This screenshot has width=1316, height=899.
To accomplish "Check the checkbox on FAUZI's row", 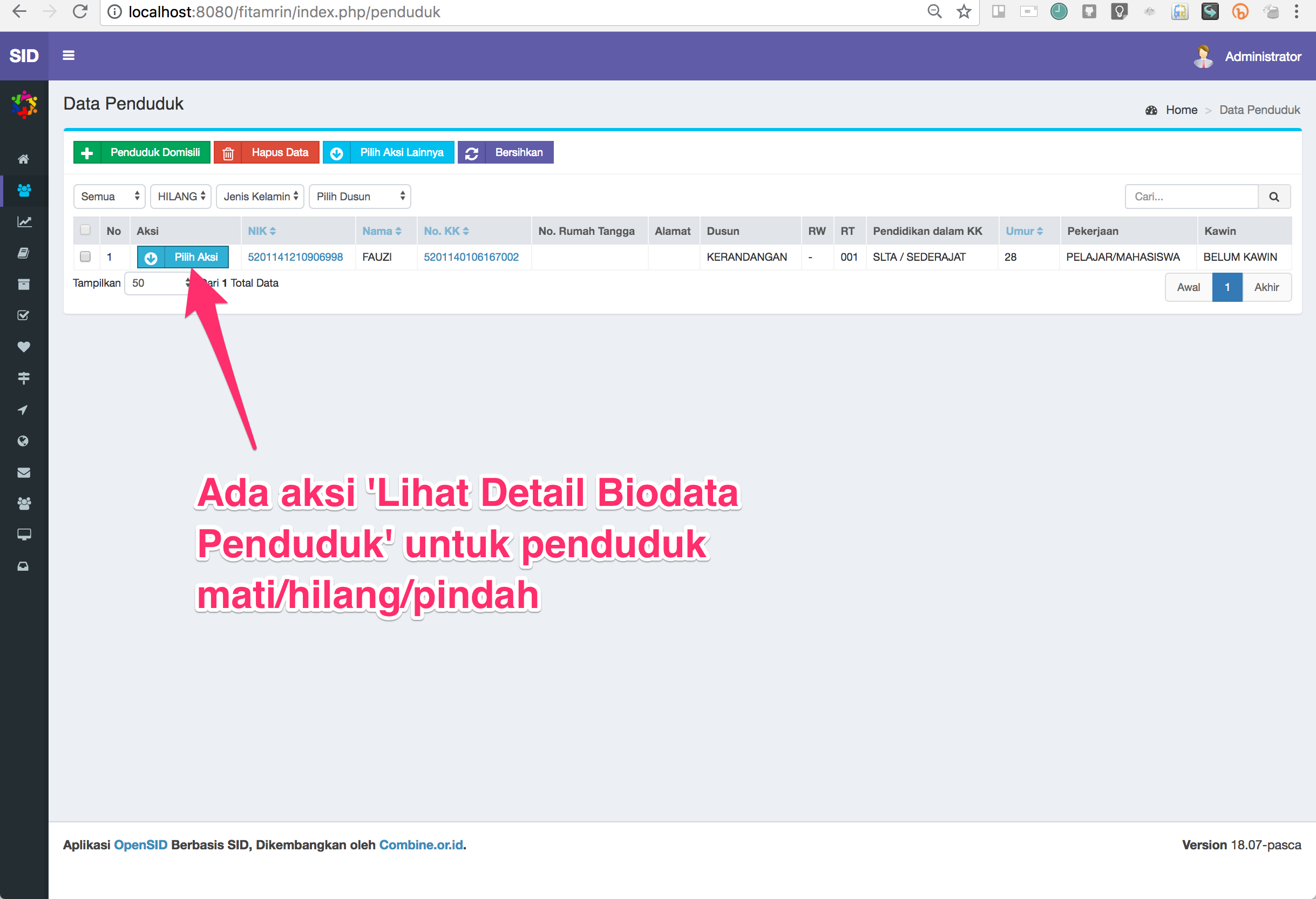I will coord(85,256).
